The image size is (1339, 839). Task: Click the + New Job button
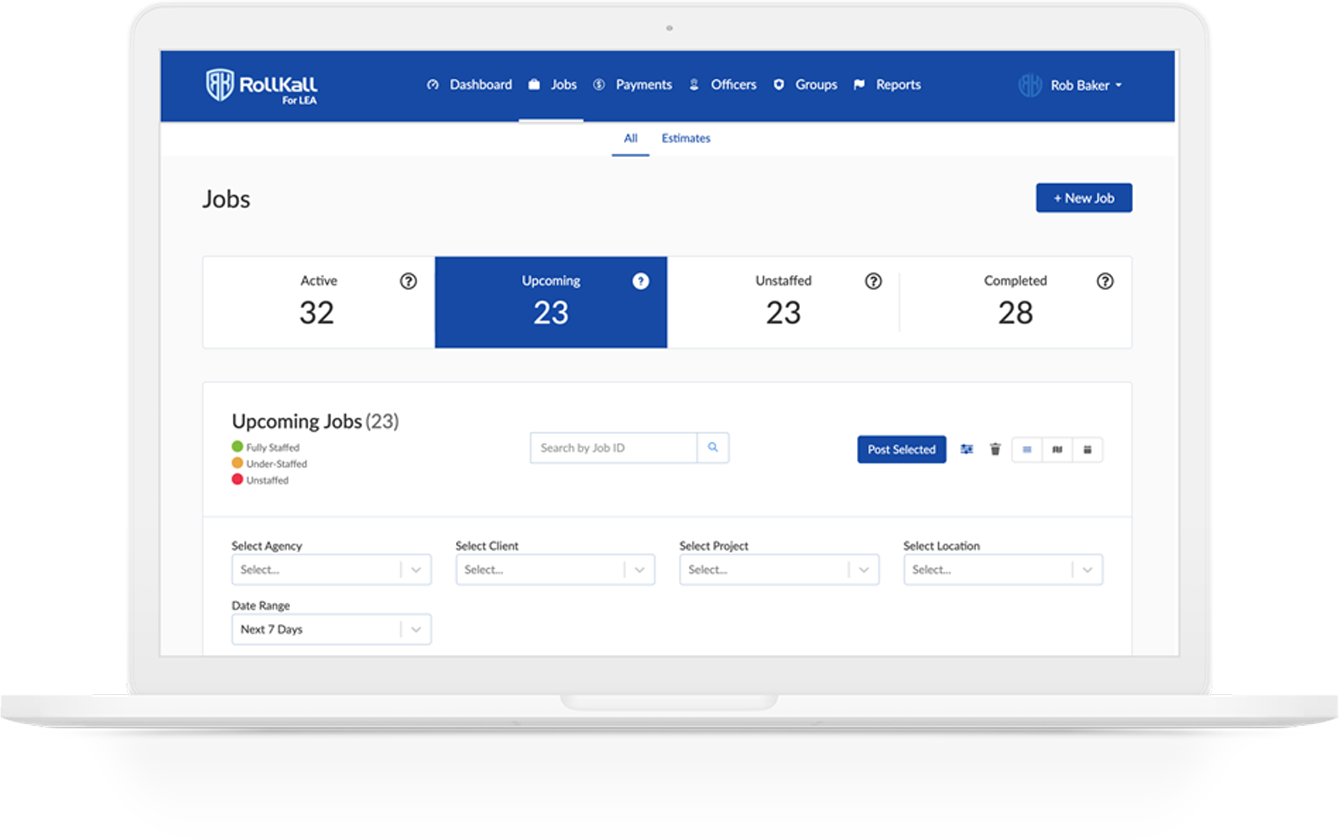(x=1084, y=197)
